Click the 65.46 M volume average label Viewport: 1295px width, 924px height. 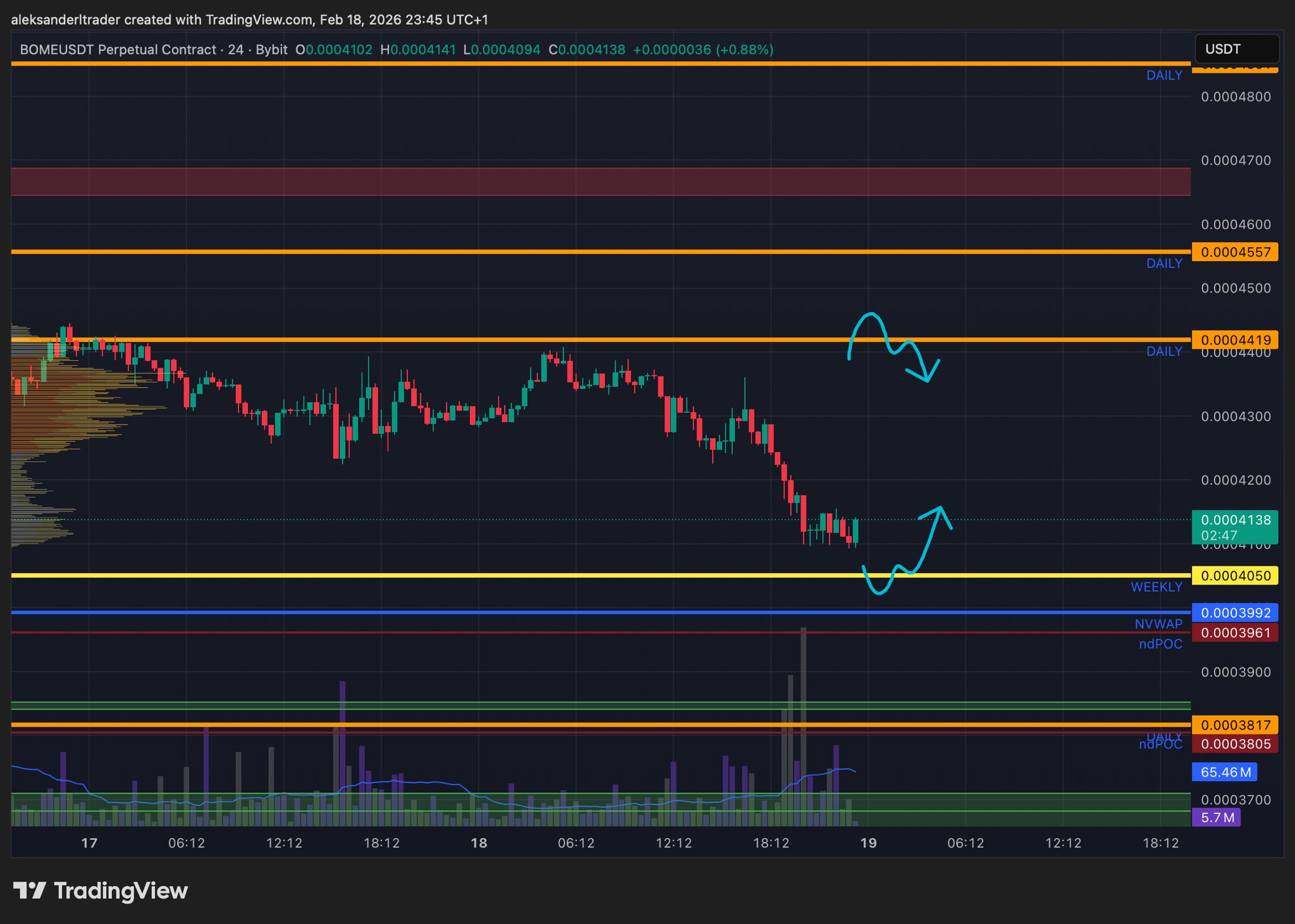1225,772
